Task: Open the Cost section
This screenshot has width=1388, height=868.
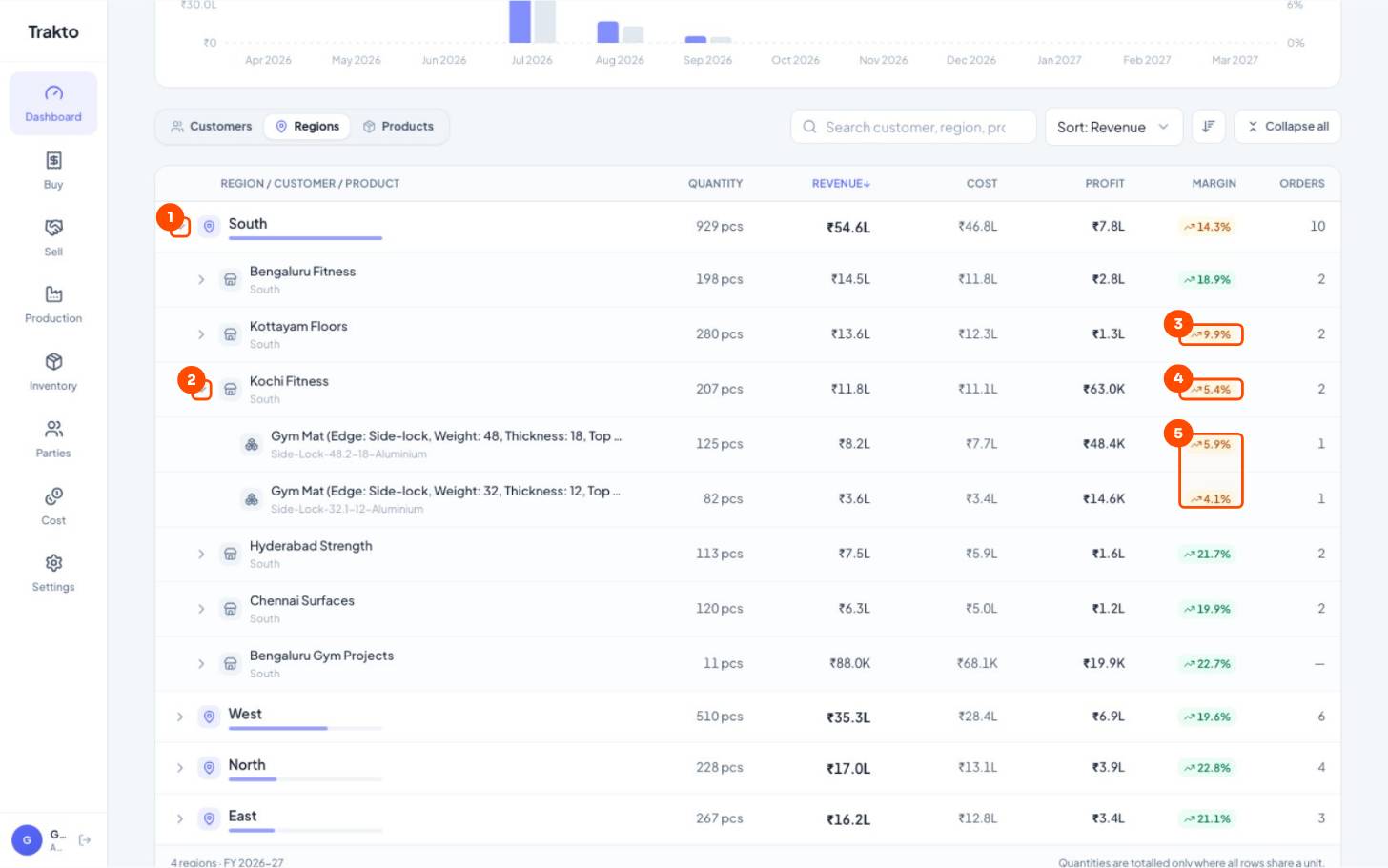Action: [x=53, y=507]
